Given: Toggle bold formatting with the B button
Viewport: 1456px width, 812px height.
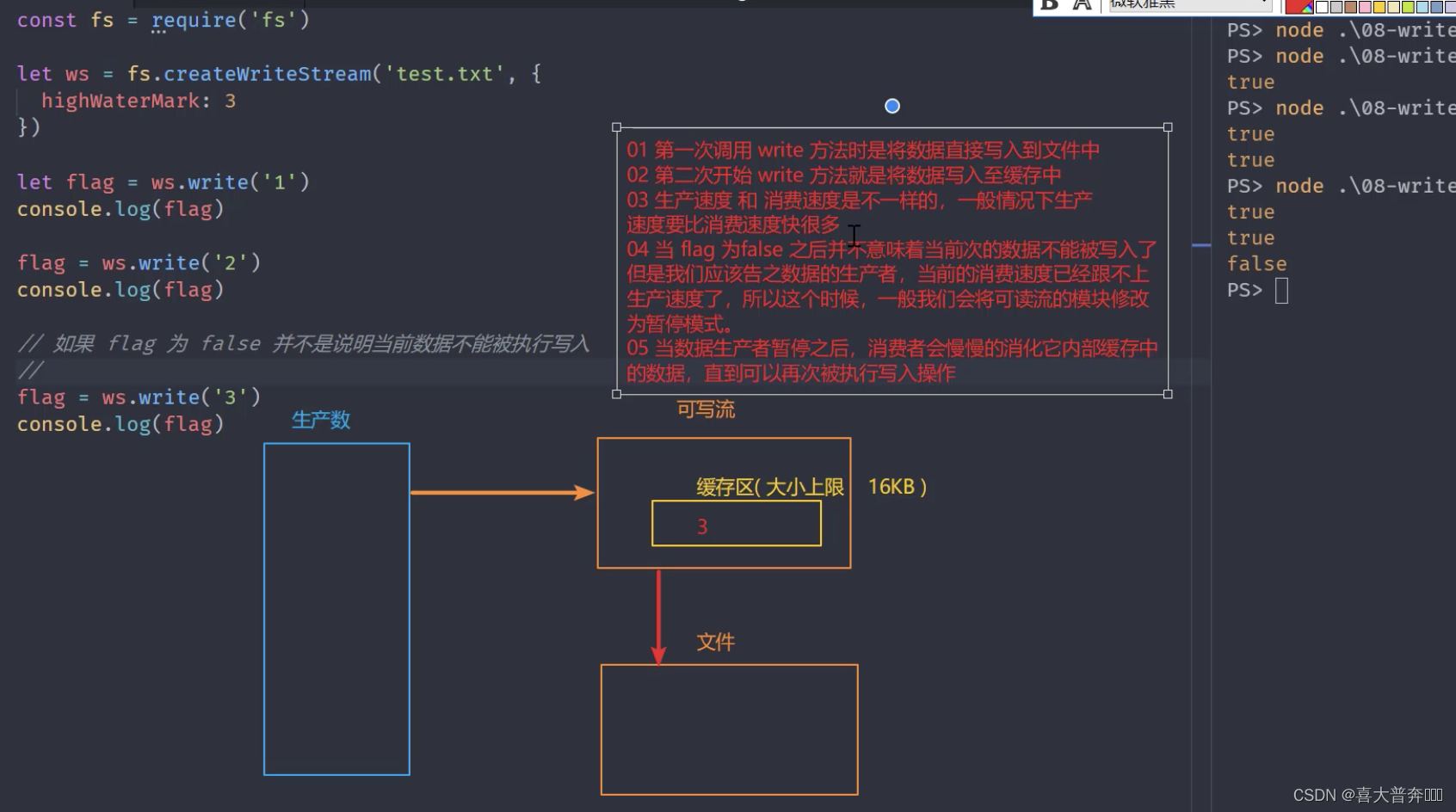Looking at the screenshot, I should pyautogui.click(x=1049, y=4).
